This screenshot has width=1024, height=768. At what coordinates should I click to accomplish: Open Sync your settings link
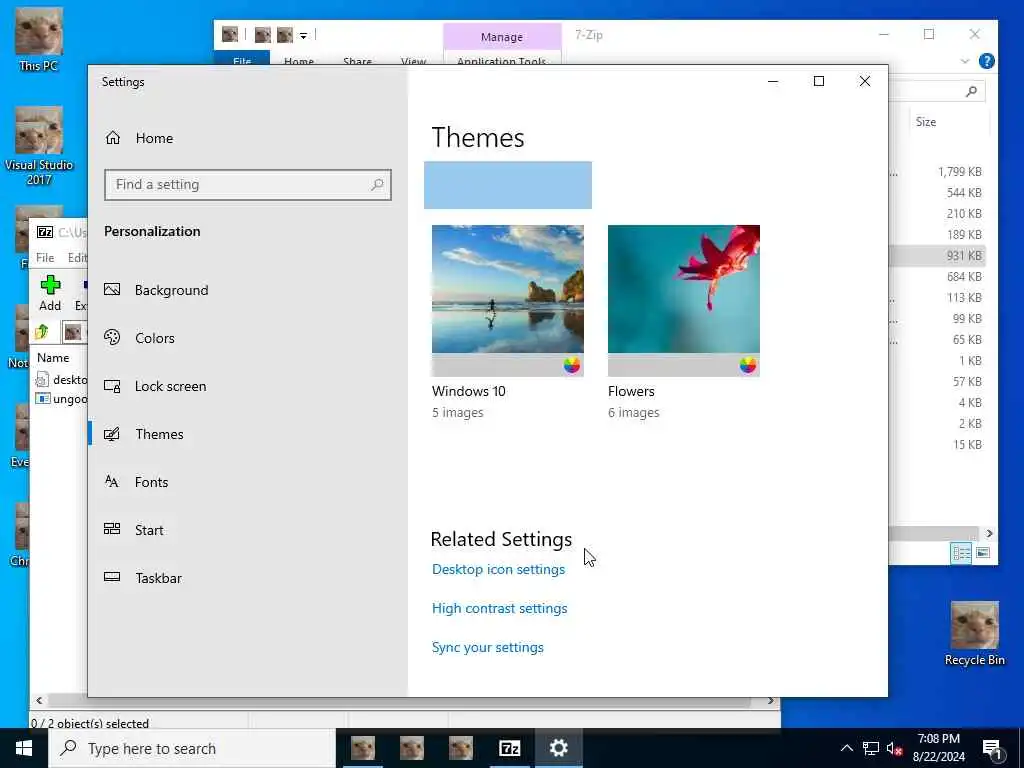point(488,648)
